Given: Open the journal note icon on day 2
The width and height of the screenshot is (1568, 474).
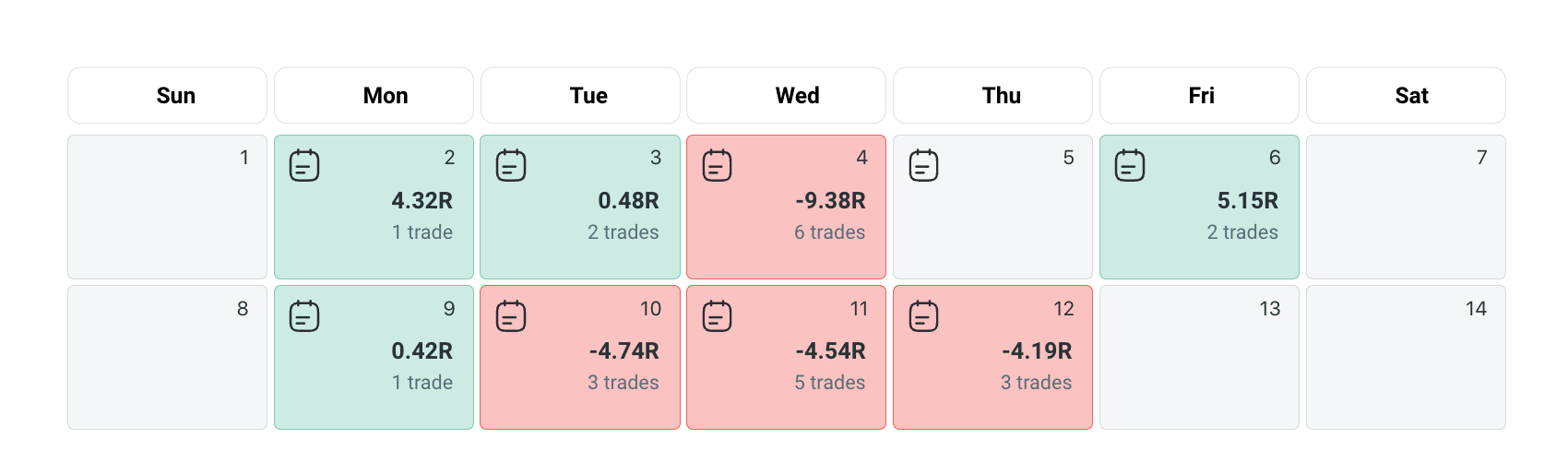Looking at the screenshot, I should tap(304, 166).
